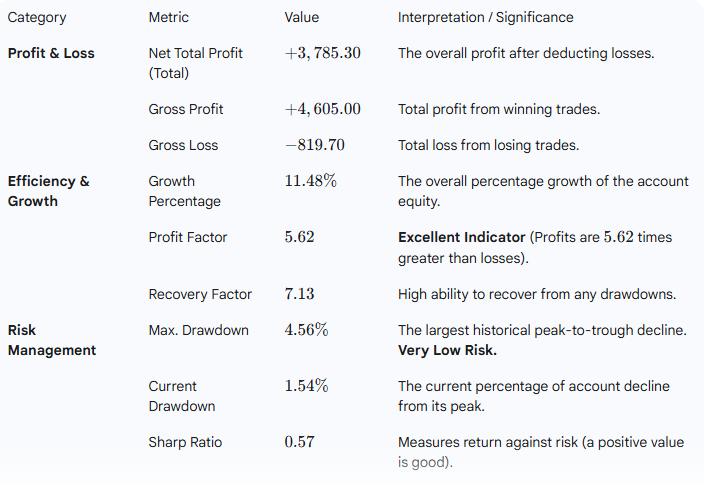Click the Interpretation / Significance column header
This screenshot has width=704, height=483.
(485, 17)
